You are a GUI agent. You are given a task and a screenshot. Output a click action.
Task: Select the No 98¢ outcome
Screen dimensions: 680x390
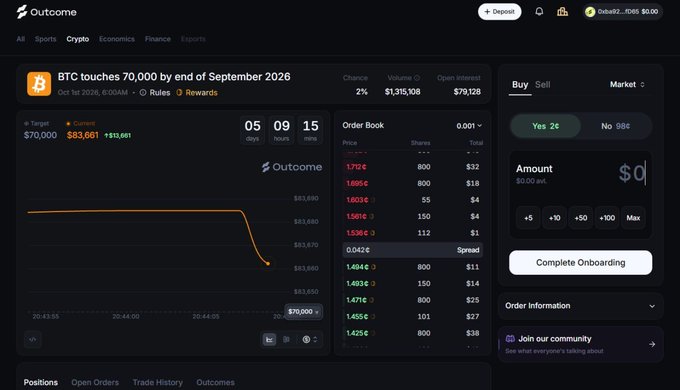pos(615,126)
